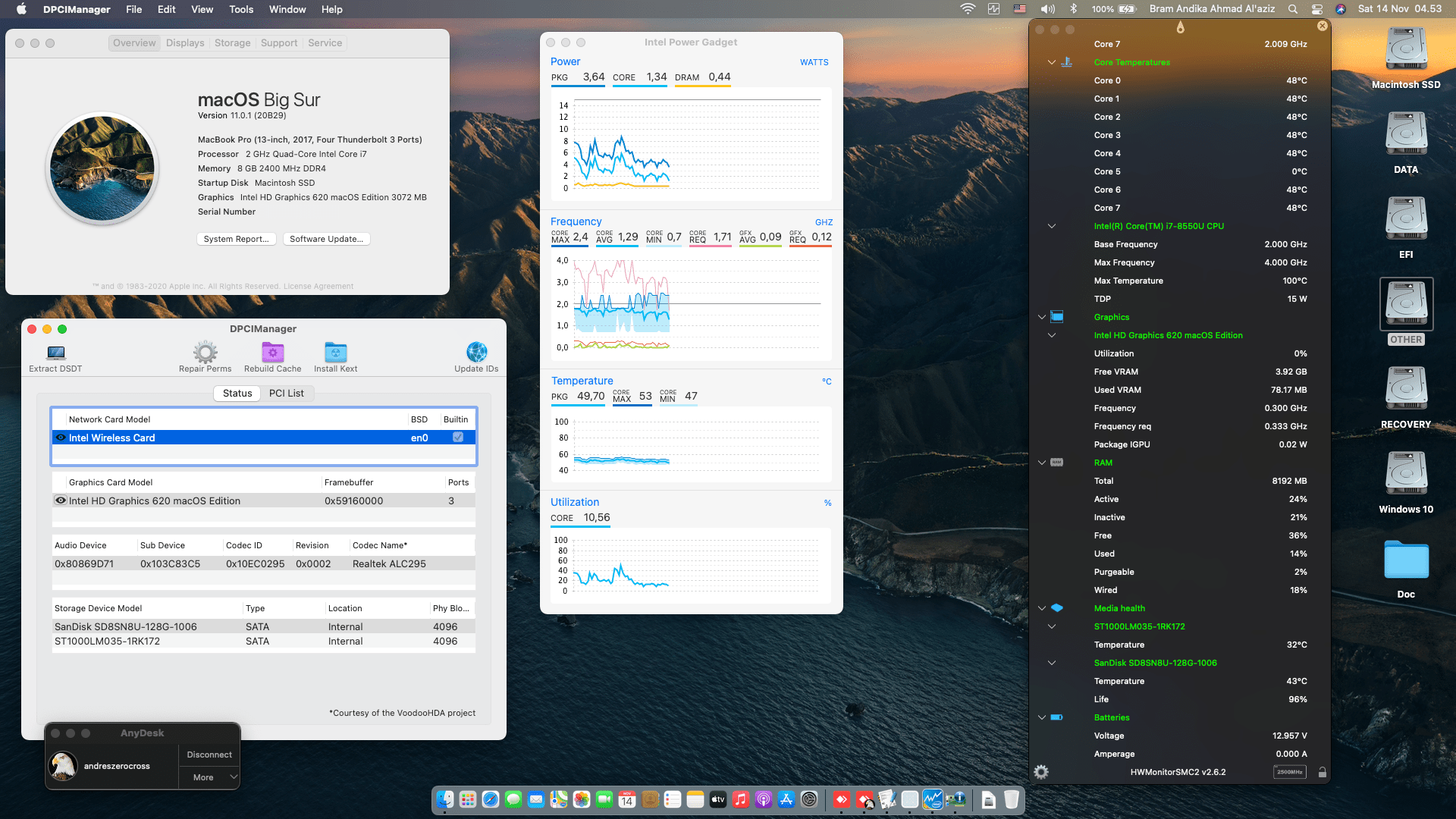Select the Windows 10 drive icon
This screenshot has height=819, width=1456.
(x=1406, y=482)
